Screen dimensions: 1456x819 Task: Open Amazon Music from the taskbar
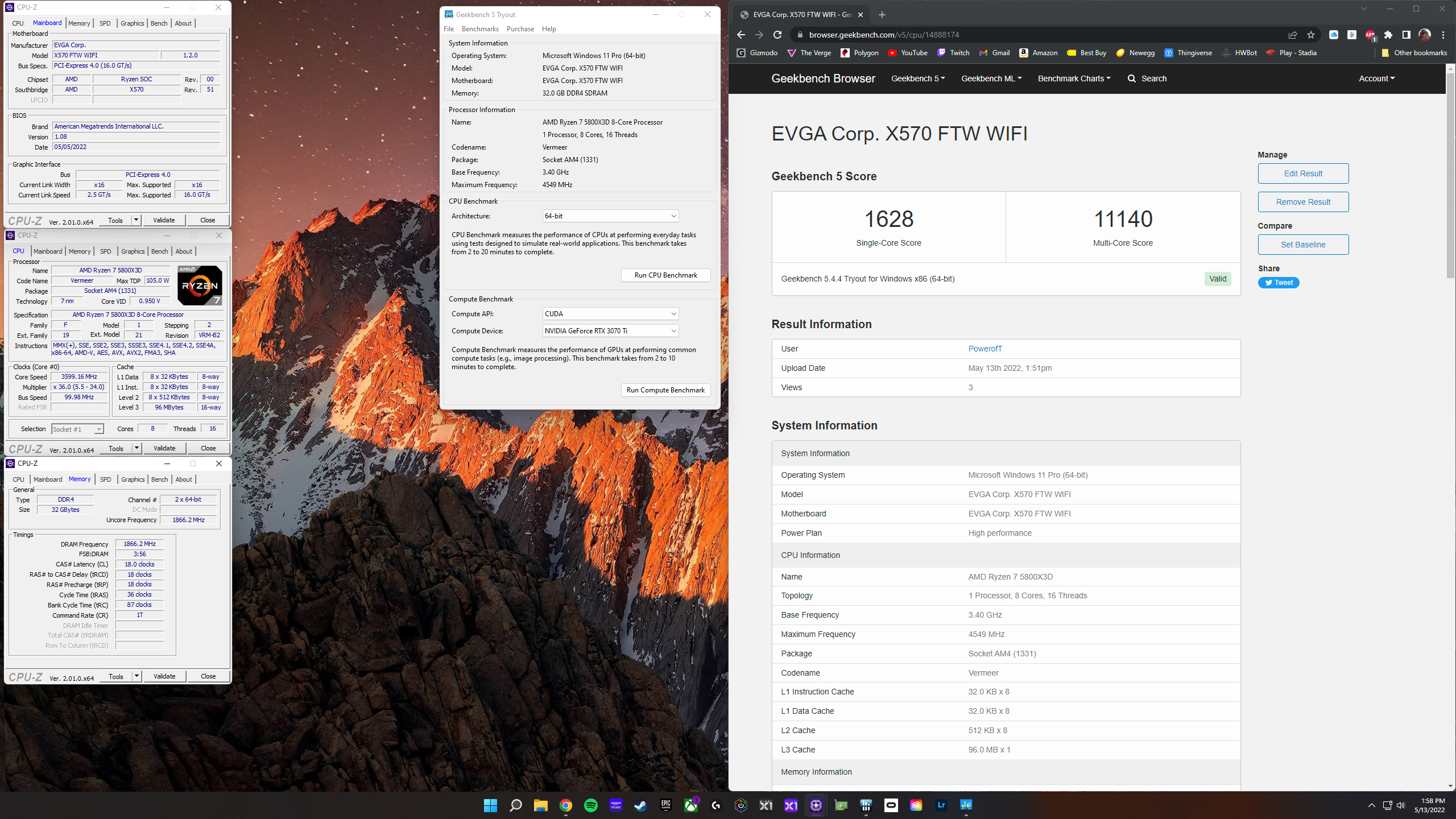[616, 805]
